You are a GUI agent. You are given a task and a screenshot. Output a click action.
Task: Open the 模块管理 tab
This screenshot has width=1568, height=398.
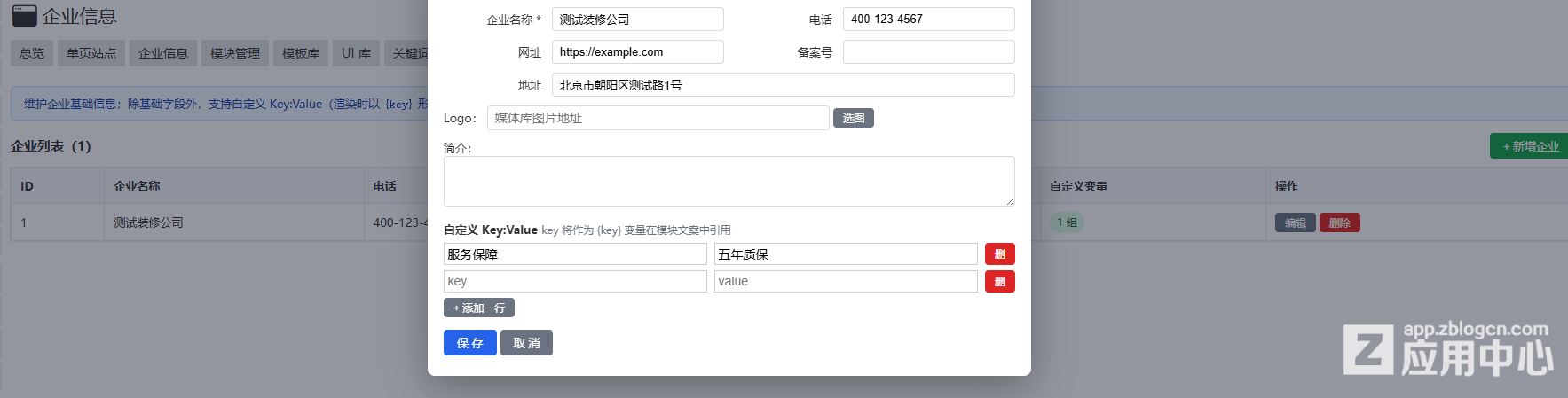pos(235,53)
